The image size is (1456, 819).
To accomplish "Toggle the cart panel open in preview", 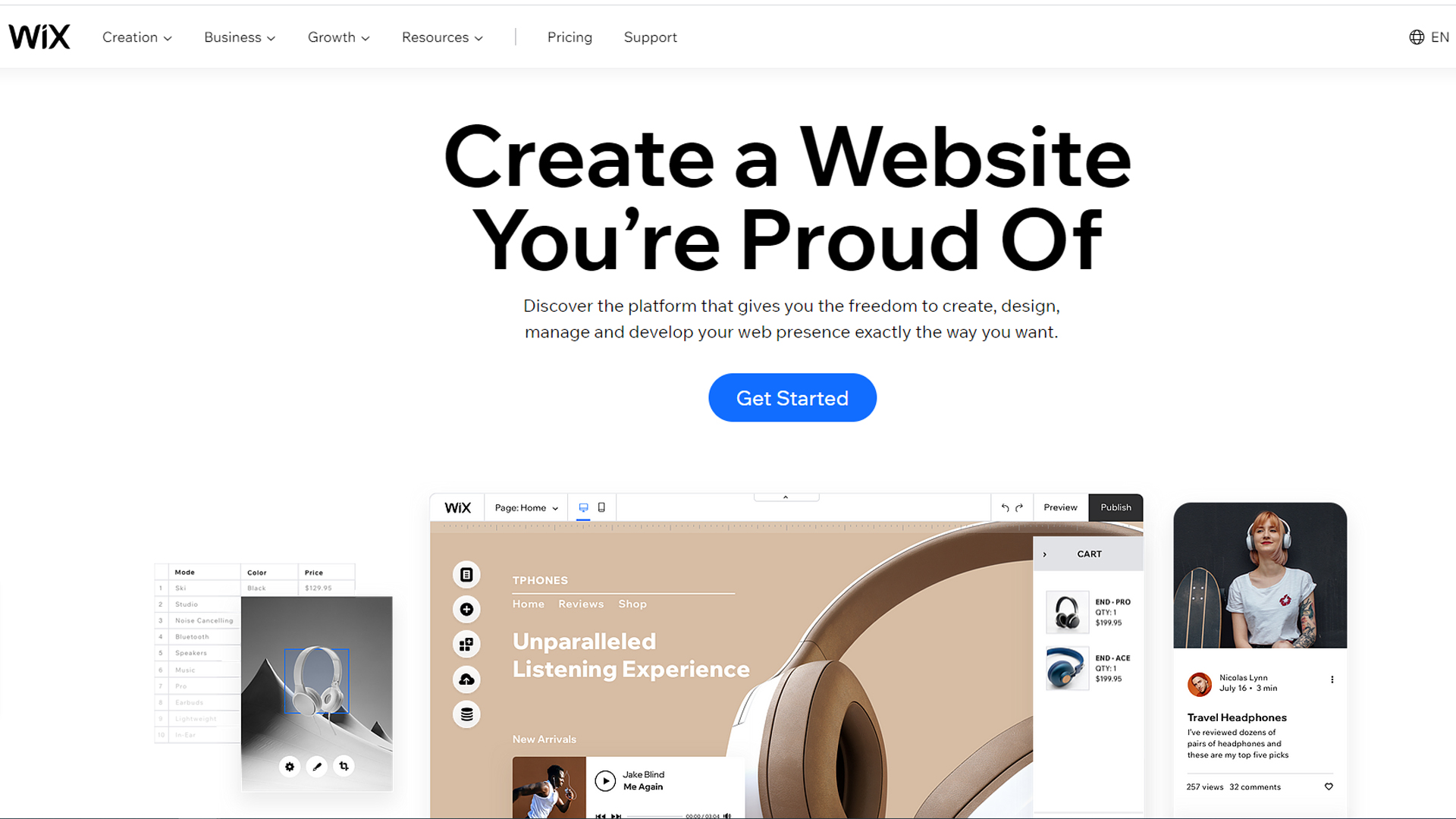I will pyautogui.click(x=1044, y=554).
